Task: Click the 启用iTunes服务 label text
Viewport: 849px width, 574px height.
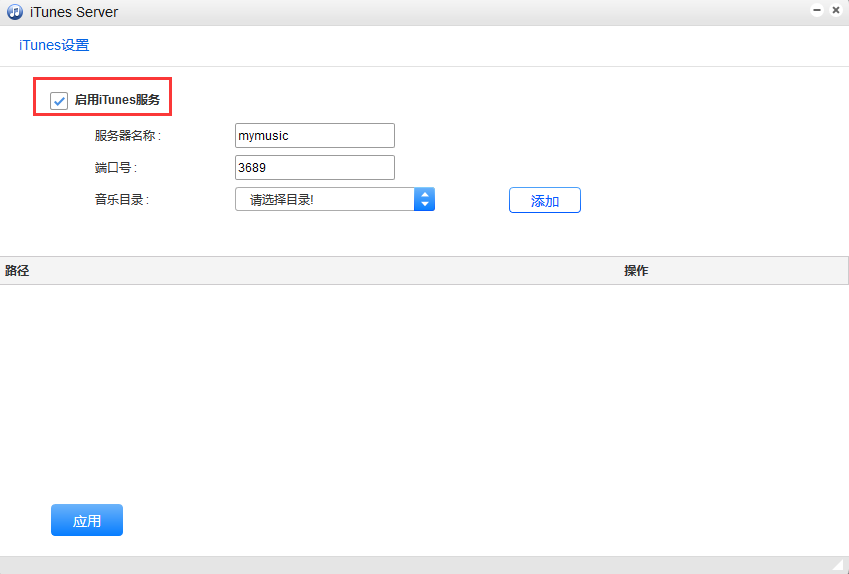Action: pos(117,100)
